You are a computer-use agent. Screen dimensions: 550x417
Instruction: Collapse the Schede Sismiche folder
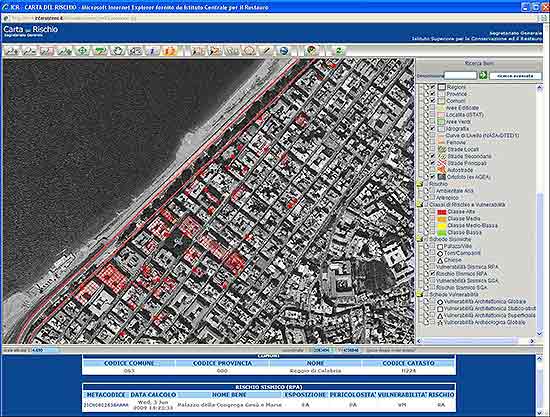[419, 239]
